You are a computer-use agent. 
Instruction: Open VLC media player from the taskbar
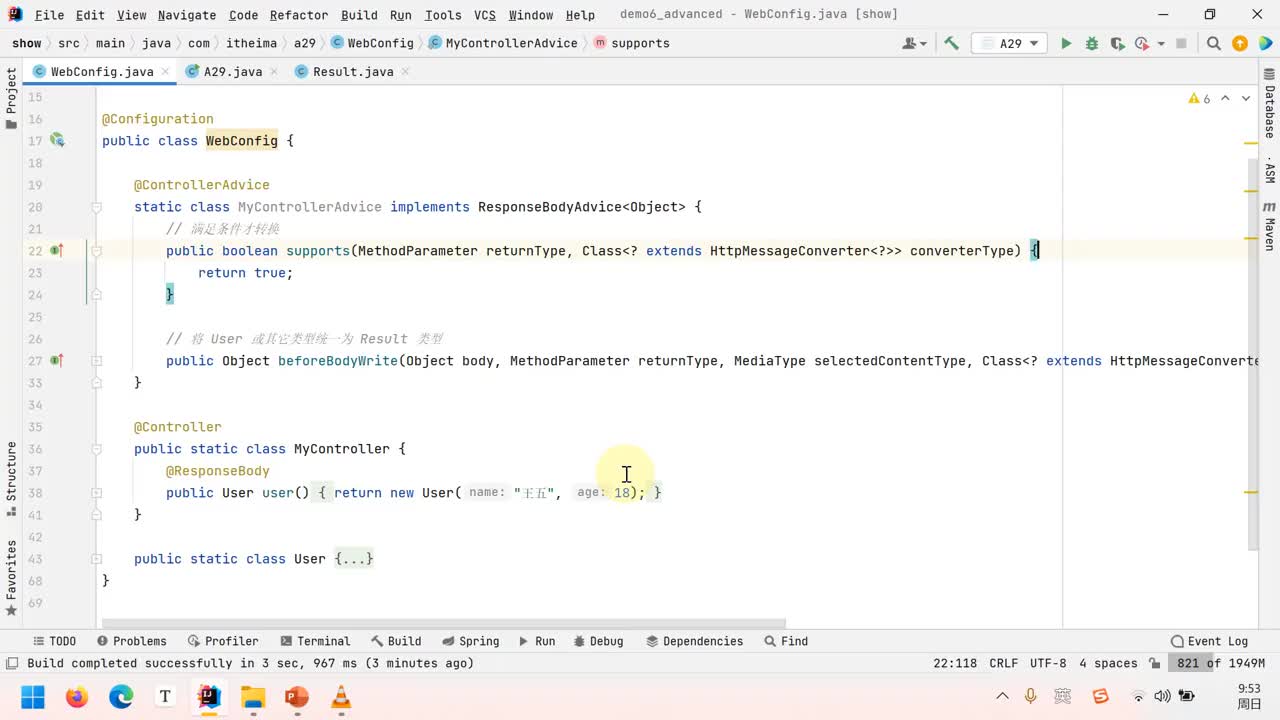[341, 697]
